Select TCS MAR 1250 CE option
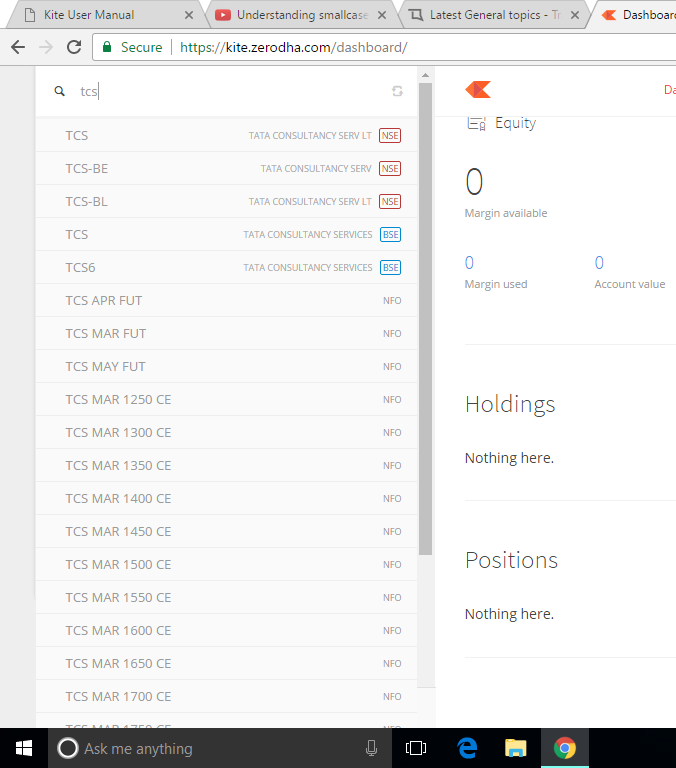The width and height of the screenshot is (676, 768). click(226, 399)
